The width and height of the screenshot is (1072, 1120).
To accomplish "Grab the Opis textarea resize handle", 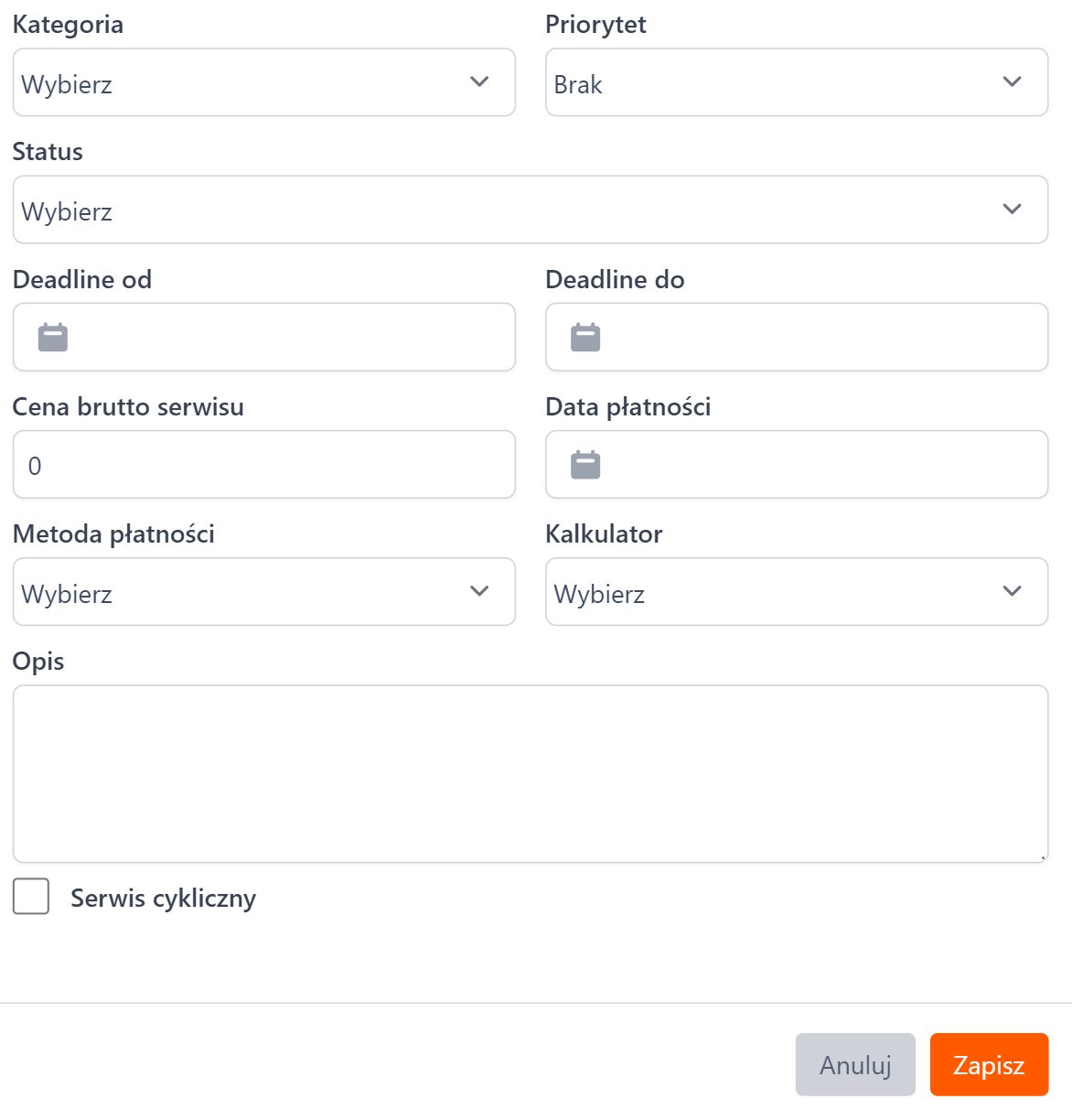I will [1042, 857].
